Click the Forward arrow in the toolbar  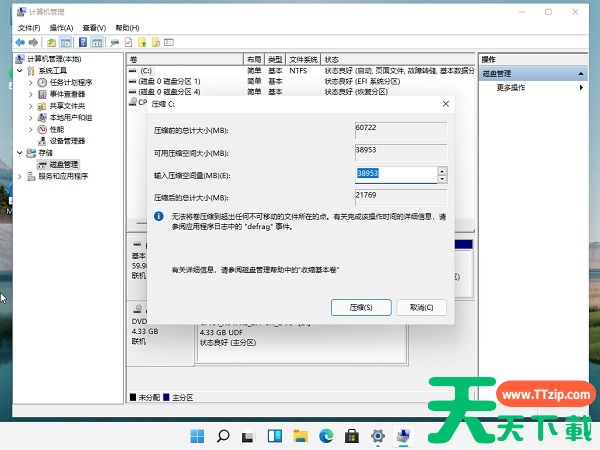pos(33,42)
